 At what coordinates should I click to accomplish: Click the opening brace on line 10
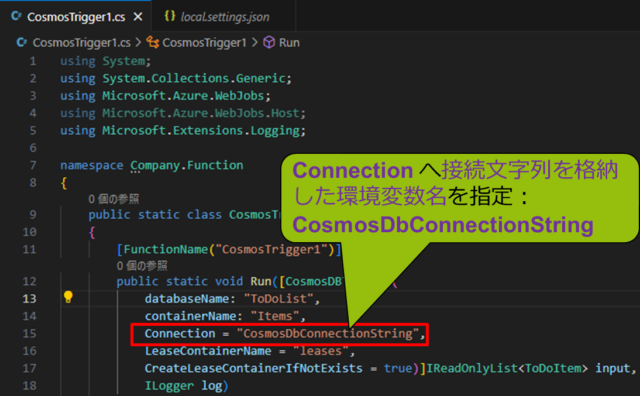click(x=92, y=232)
